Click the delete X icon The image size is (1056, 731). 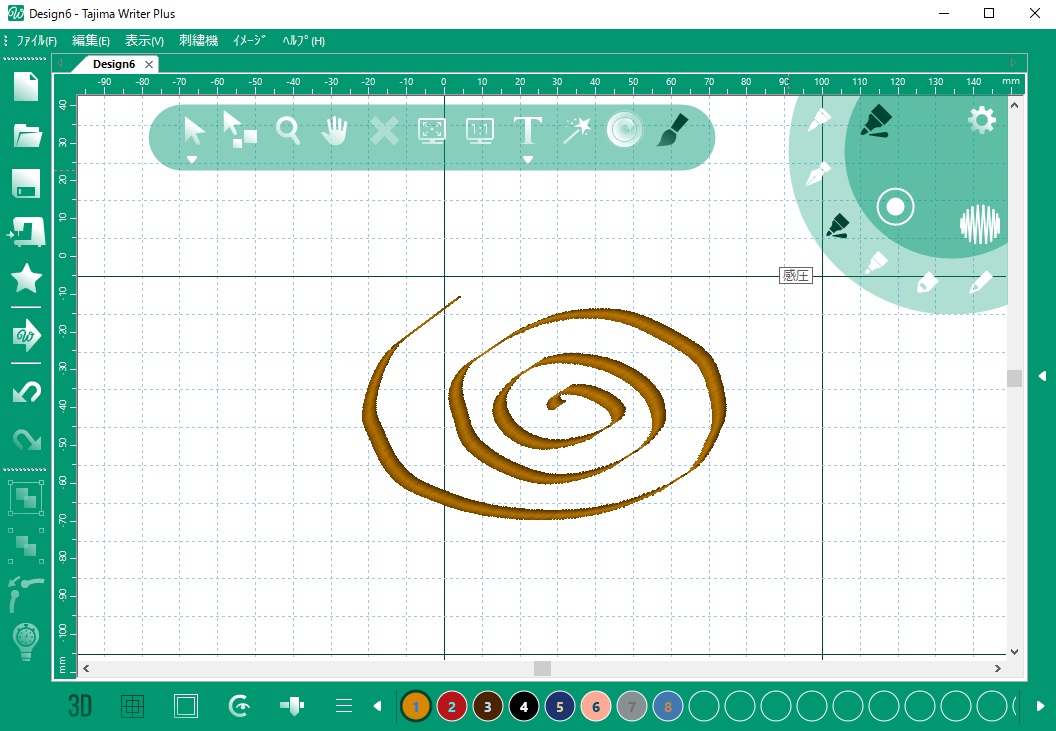384,131
